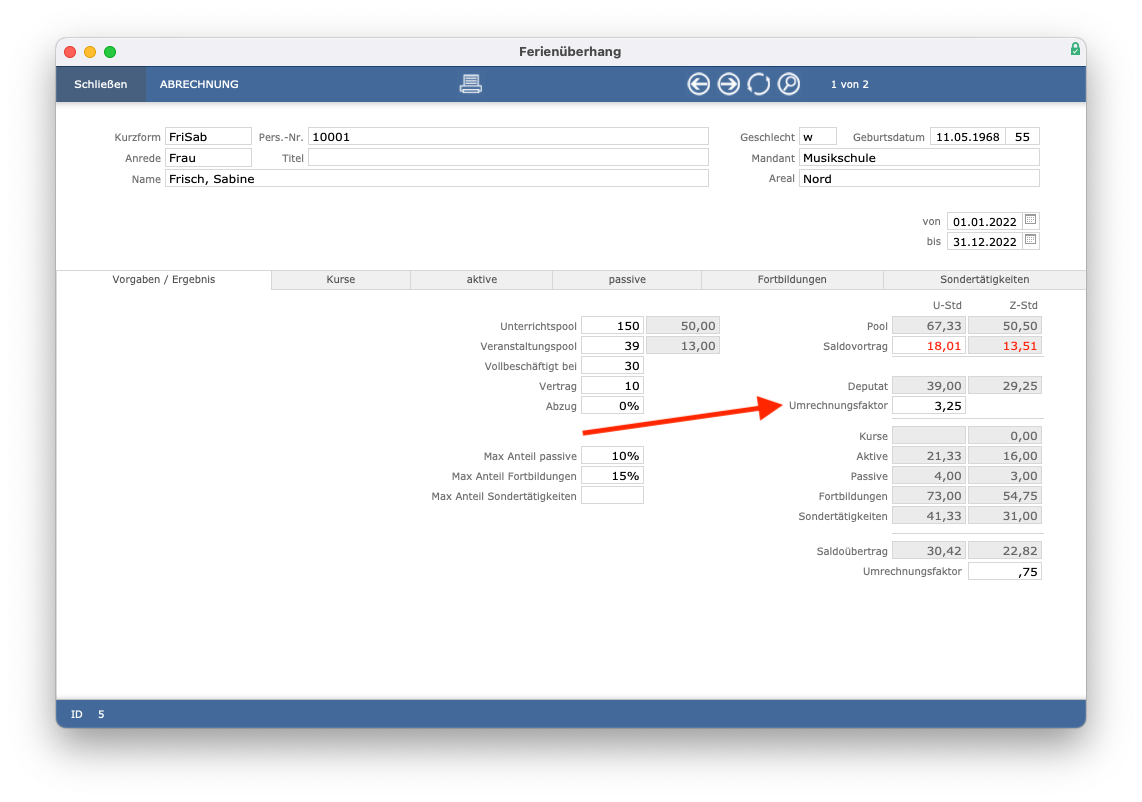Image resolution: width=1142 pixels, height=802 pixels.
Task: Open the aktive tab
Action: pos(481,280)
